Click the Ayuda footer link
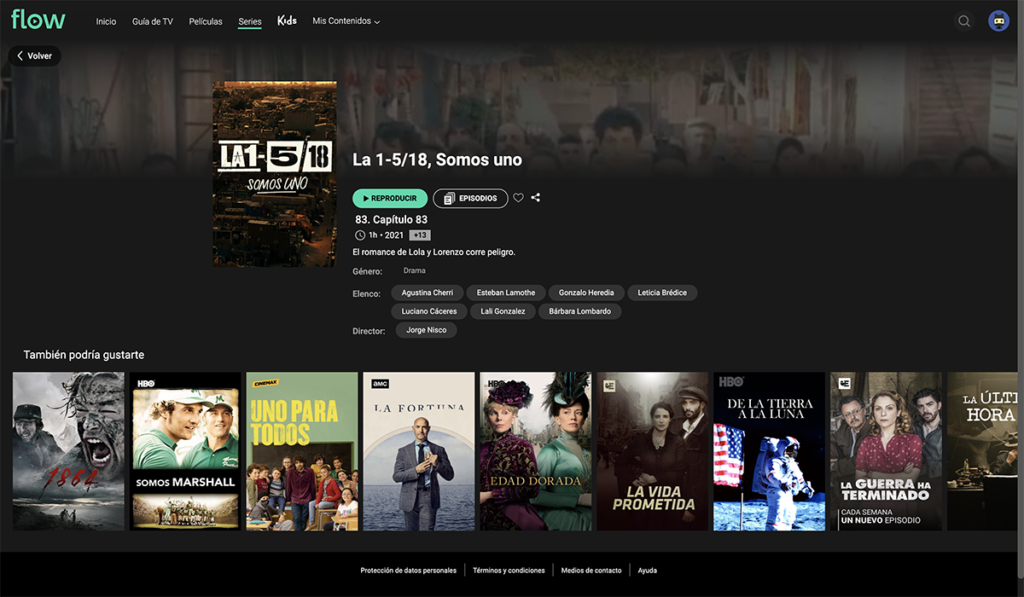Screen dimensions: 1024x597 point(647,570)
